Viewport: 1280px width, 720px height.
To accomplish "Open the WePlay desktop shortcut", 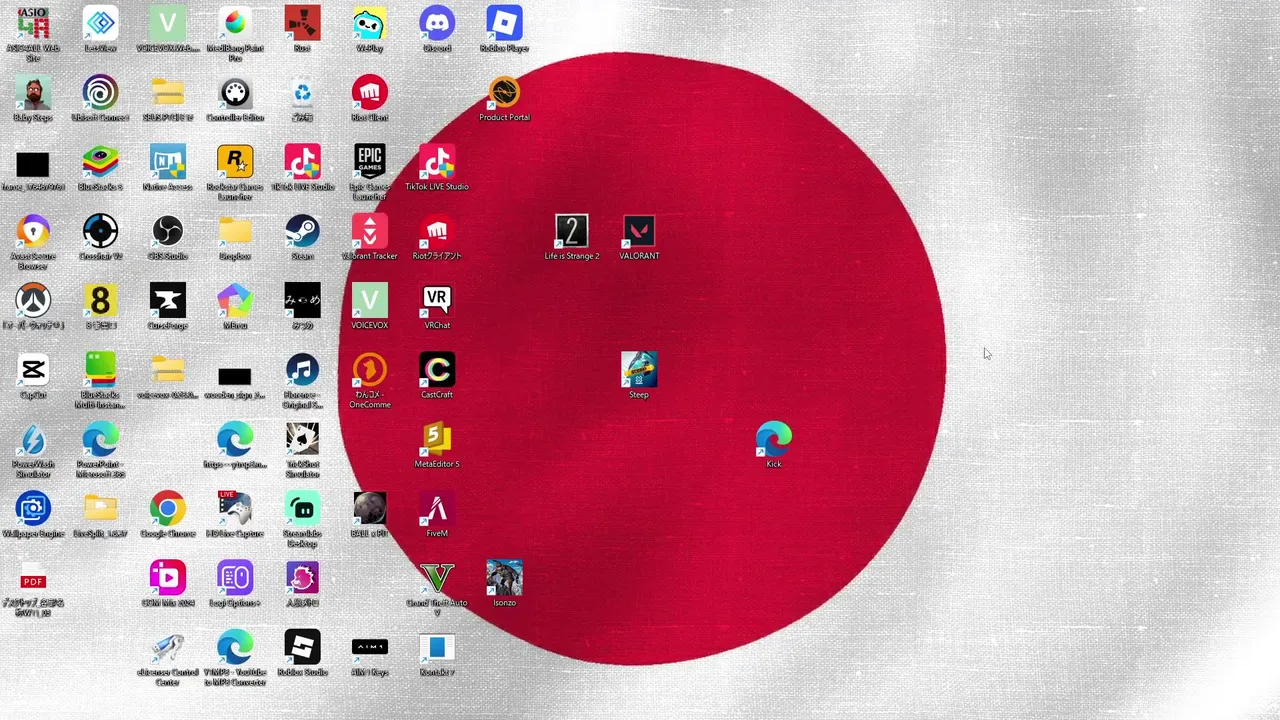I will click(370, 23).
